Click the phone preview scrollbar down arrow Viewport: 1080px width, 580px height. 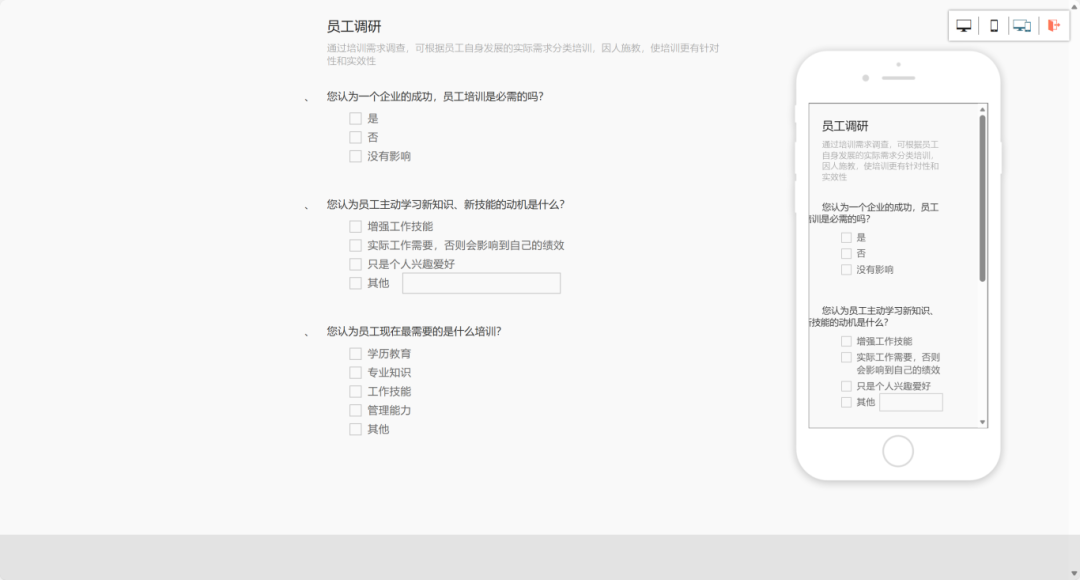pyautogui.click(x=981, y=421)
